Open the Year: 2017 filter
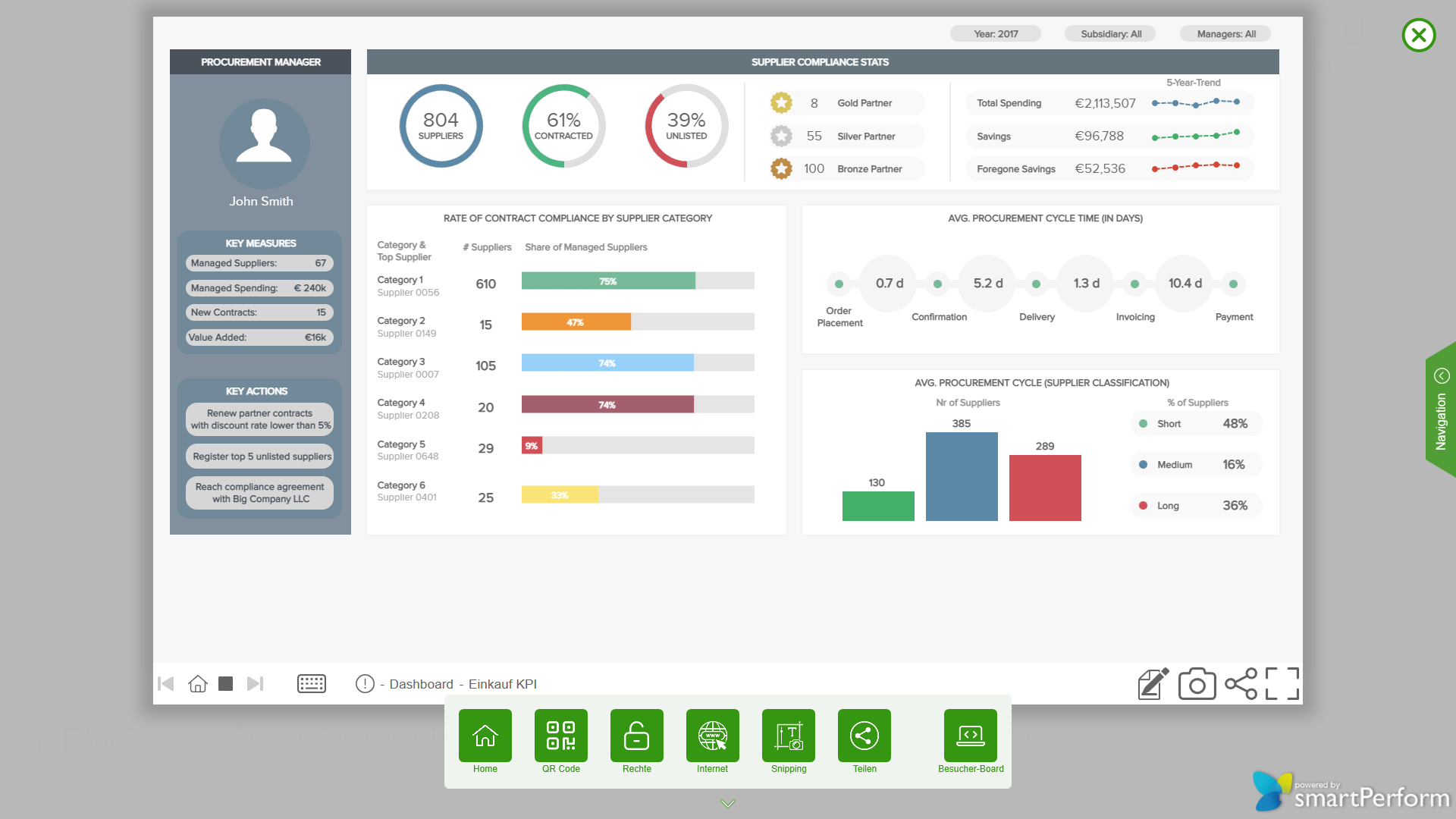The width and height of the screenshot is (1456, 819). coord(995,34)
